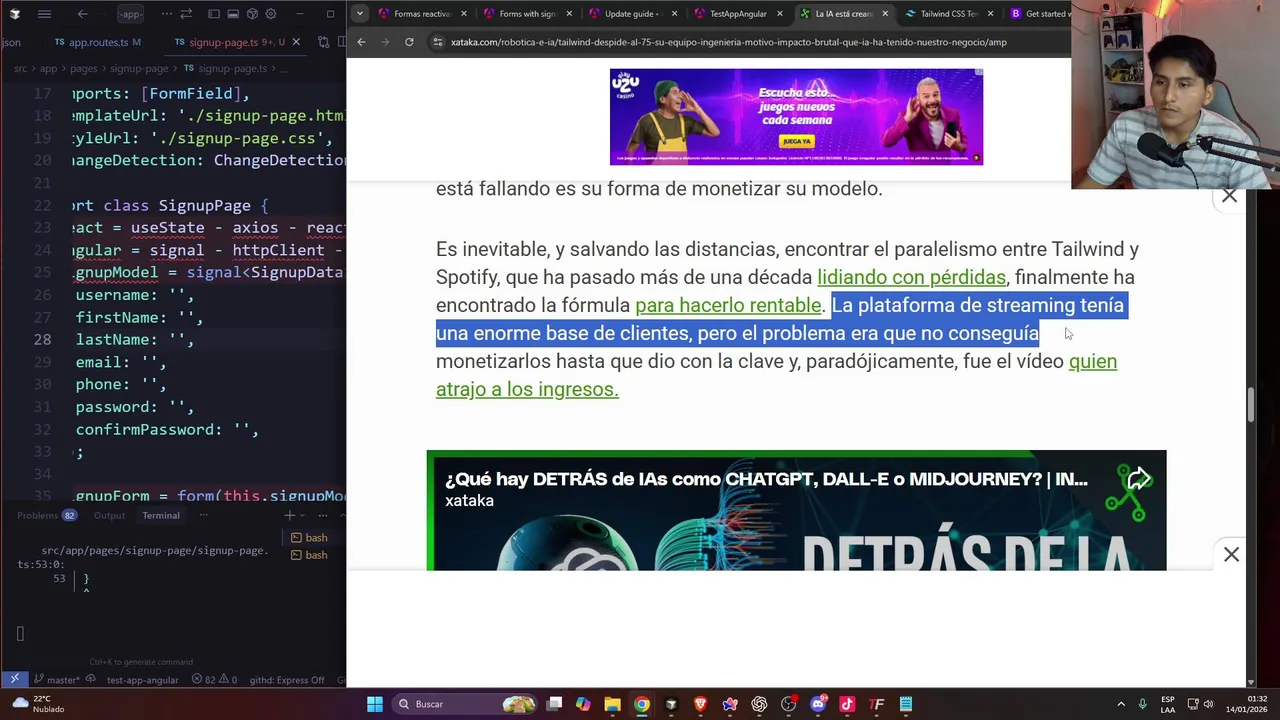Open the Problems panel tab
1280x720 pixels.
coord(46,516)
